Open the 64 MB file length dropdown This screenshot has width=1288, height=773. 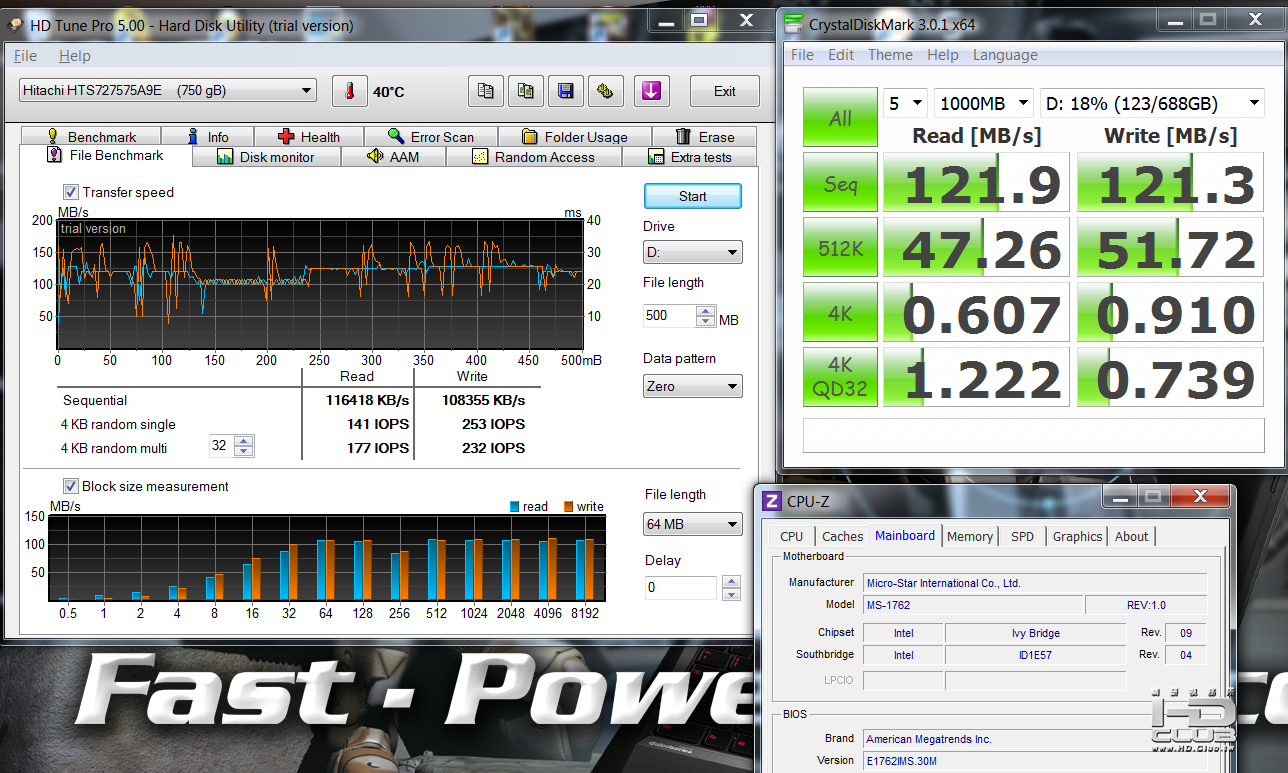coord(693,524)
